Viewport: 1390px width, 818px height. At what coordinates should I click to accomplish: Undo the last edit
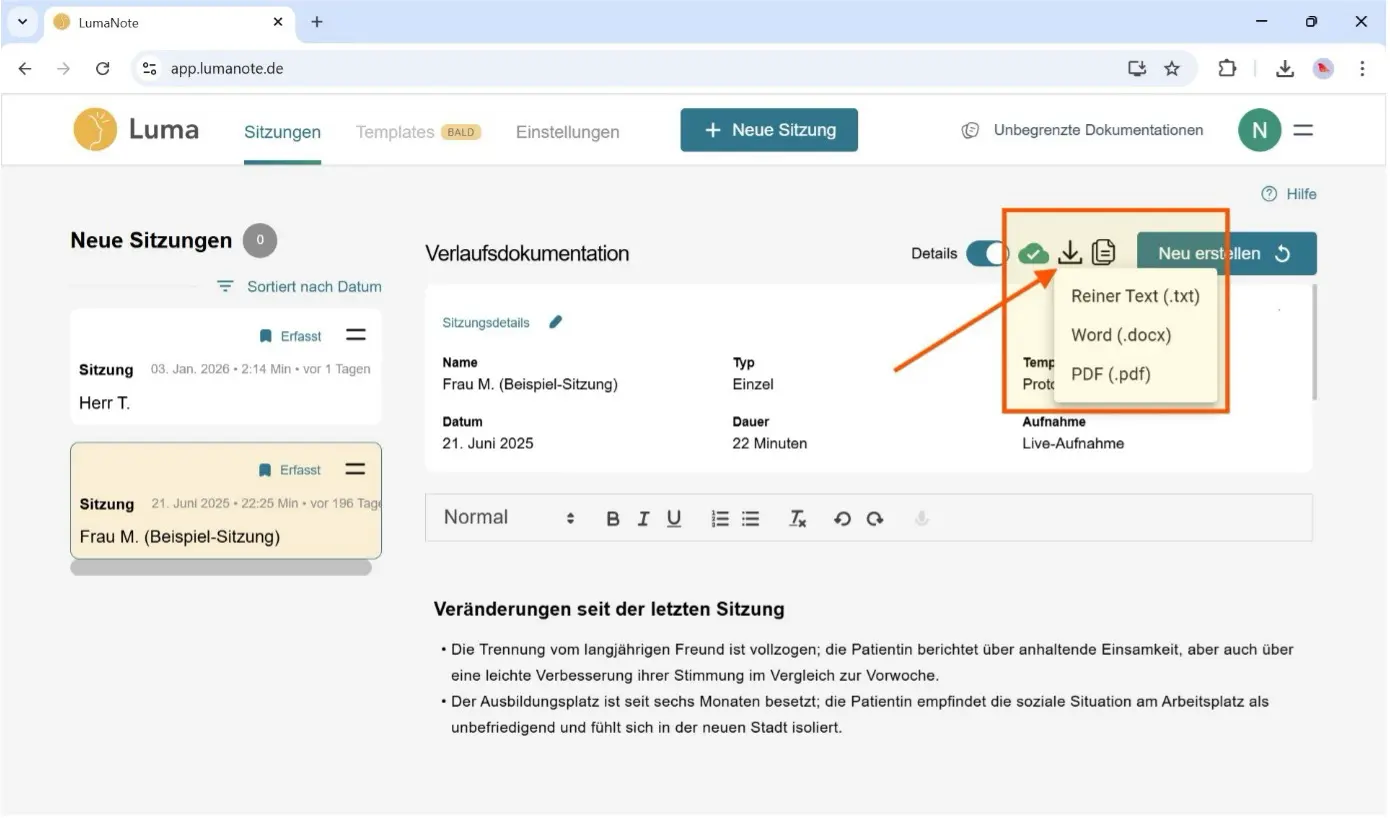click(842, 518)
